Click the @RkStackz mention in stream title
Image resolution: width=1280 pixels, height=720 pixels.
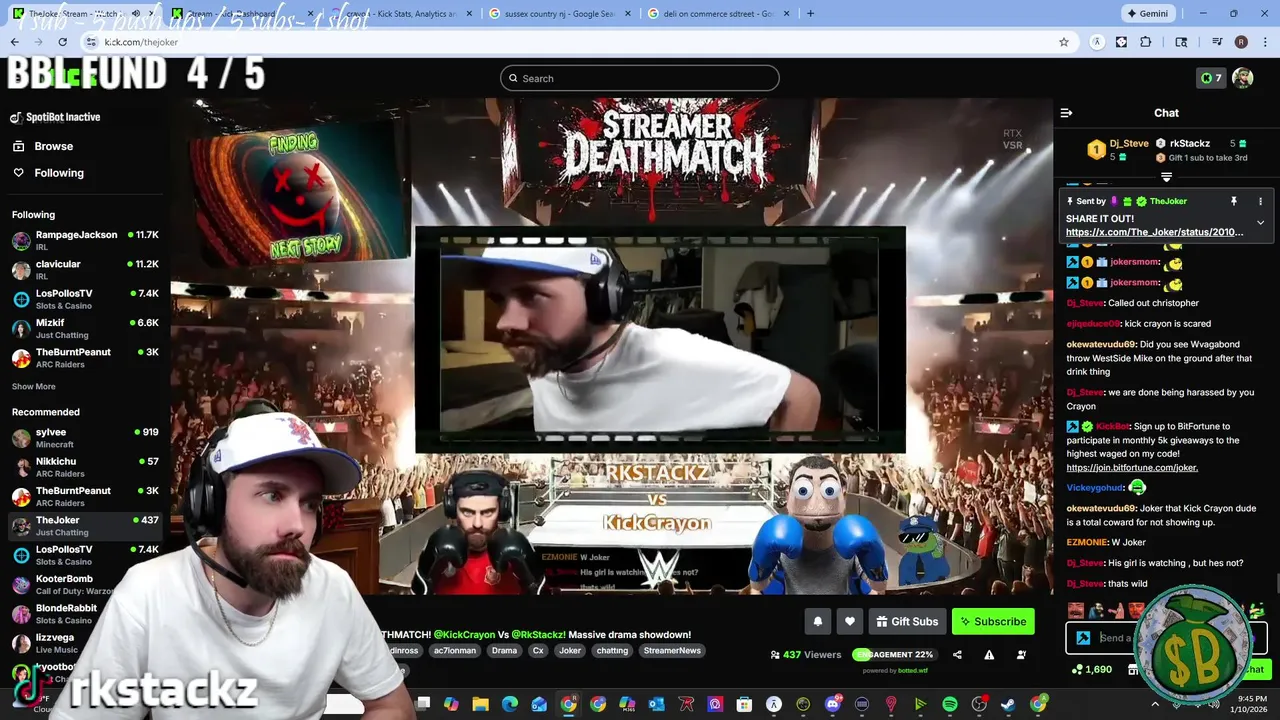[x=538, y=635]
